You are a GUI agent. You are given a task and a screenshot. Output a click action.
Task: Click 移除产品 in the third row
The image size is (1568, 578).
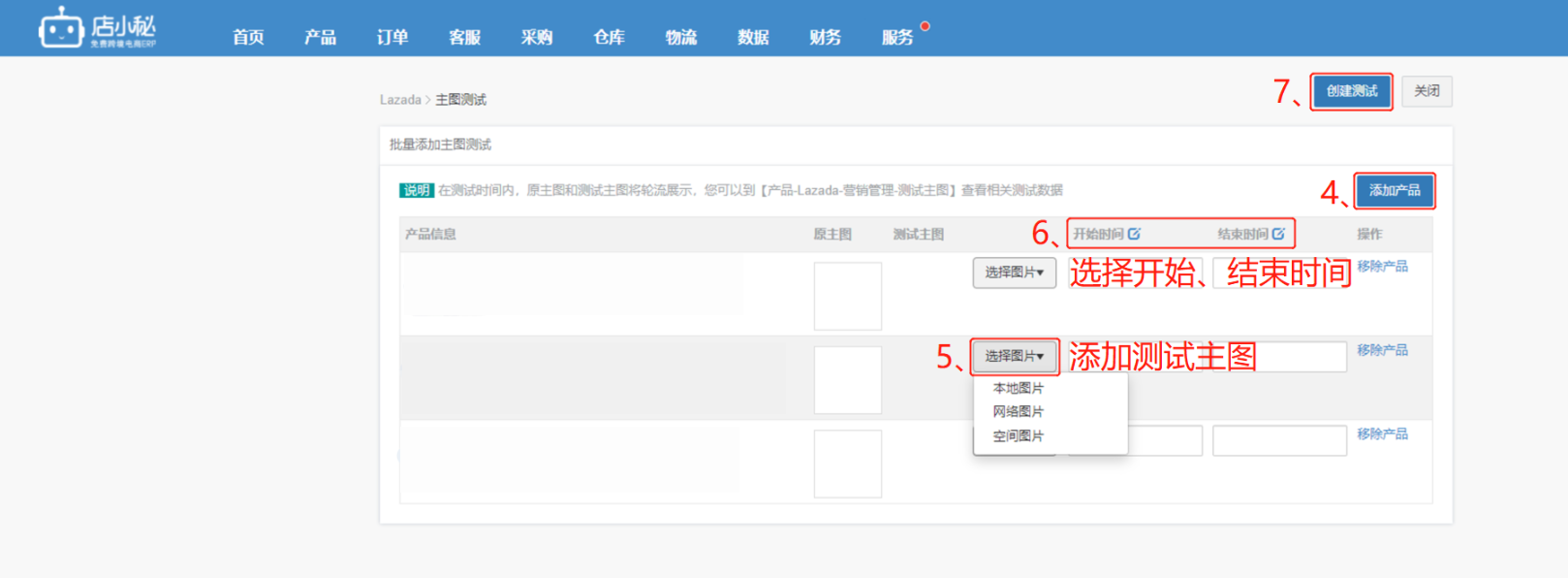(1382, 433)
